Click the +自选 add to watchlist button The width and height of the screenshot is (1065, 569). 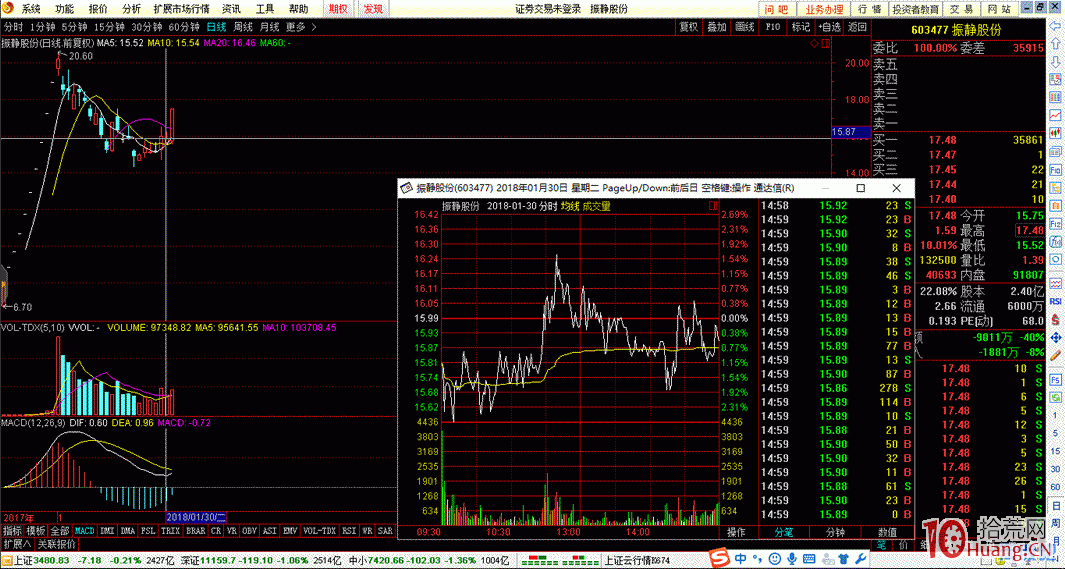(x=829, y=27)
